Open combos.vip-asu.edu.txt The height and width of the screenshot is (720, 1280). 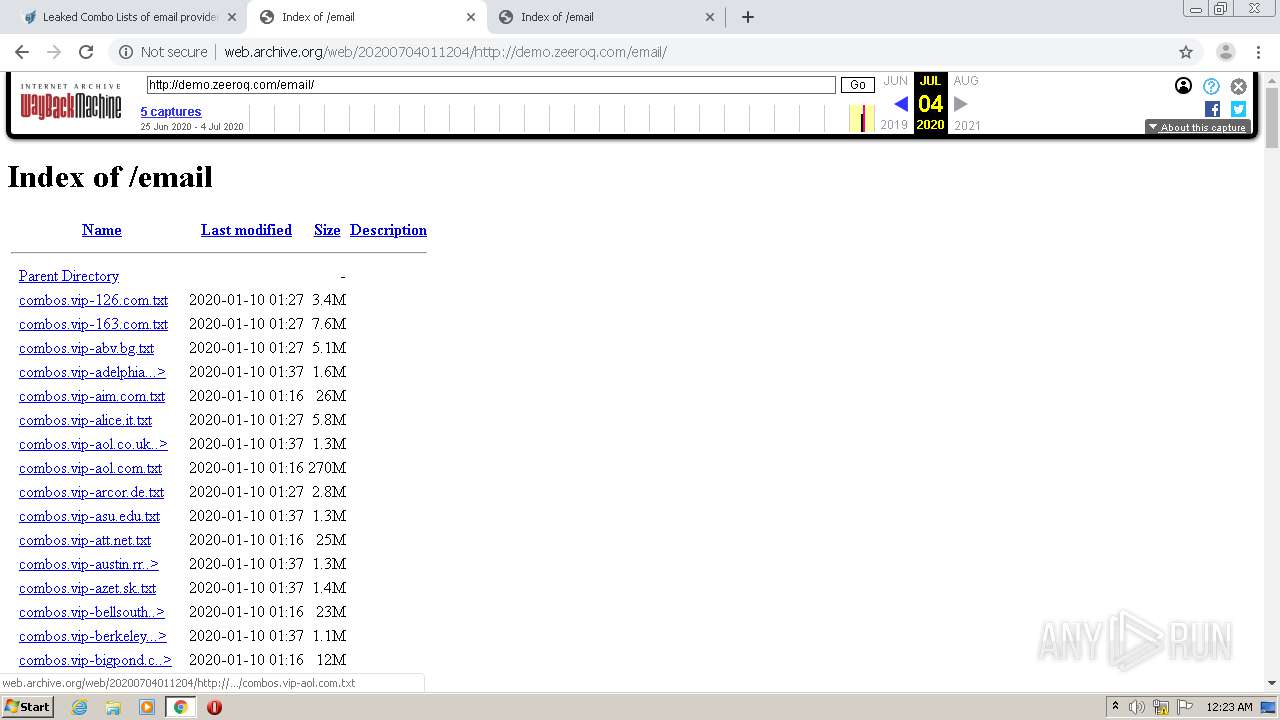tap(89, 516)
